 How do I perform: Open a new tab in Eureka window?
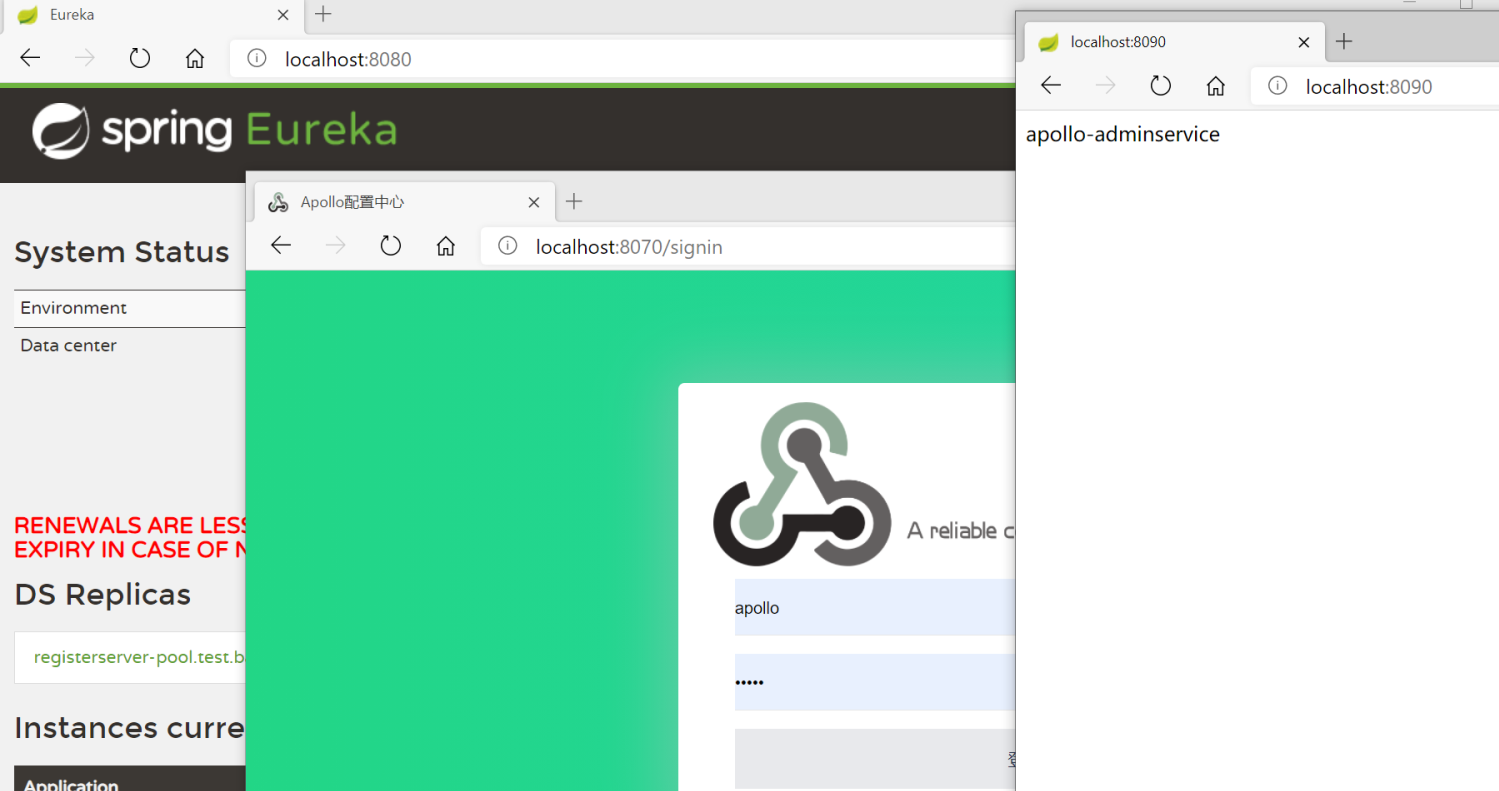click(x=323, y=14)
